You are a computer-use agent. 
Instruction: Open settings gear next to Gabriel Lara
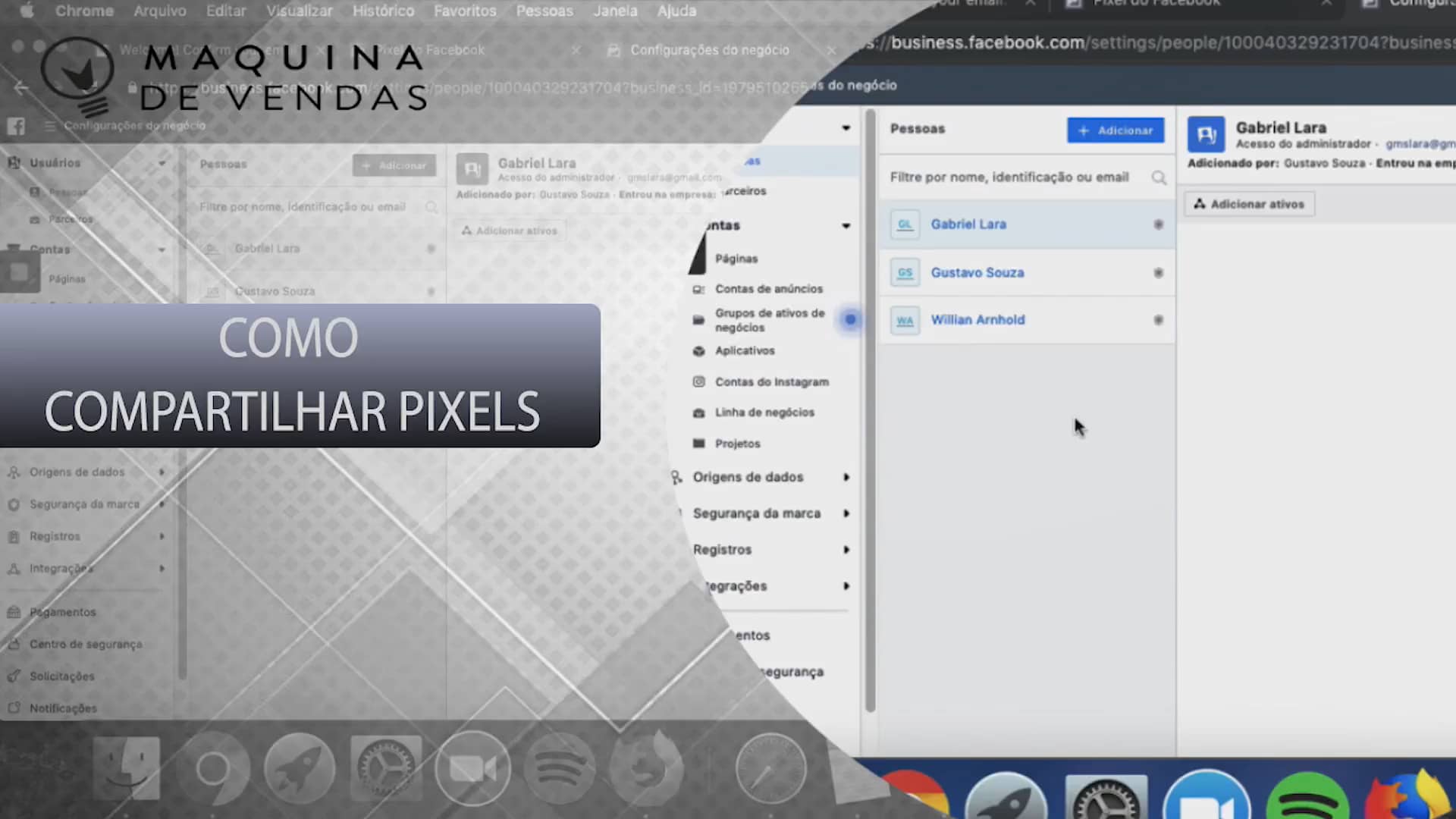click(x=1158, y=224)
